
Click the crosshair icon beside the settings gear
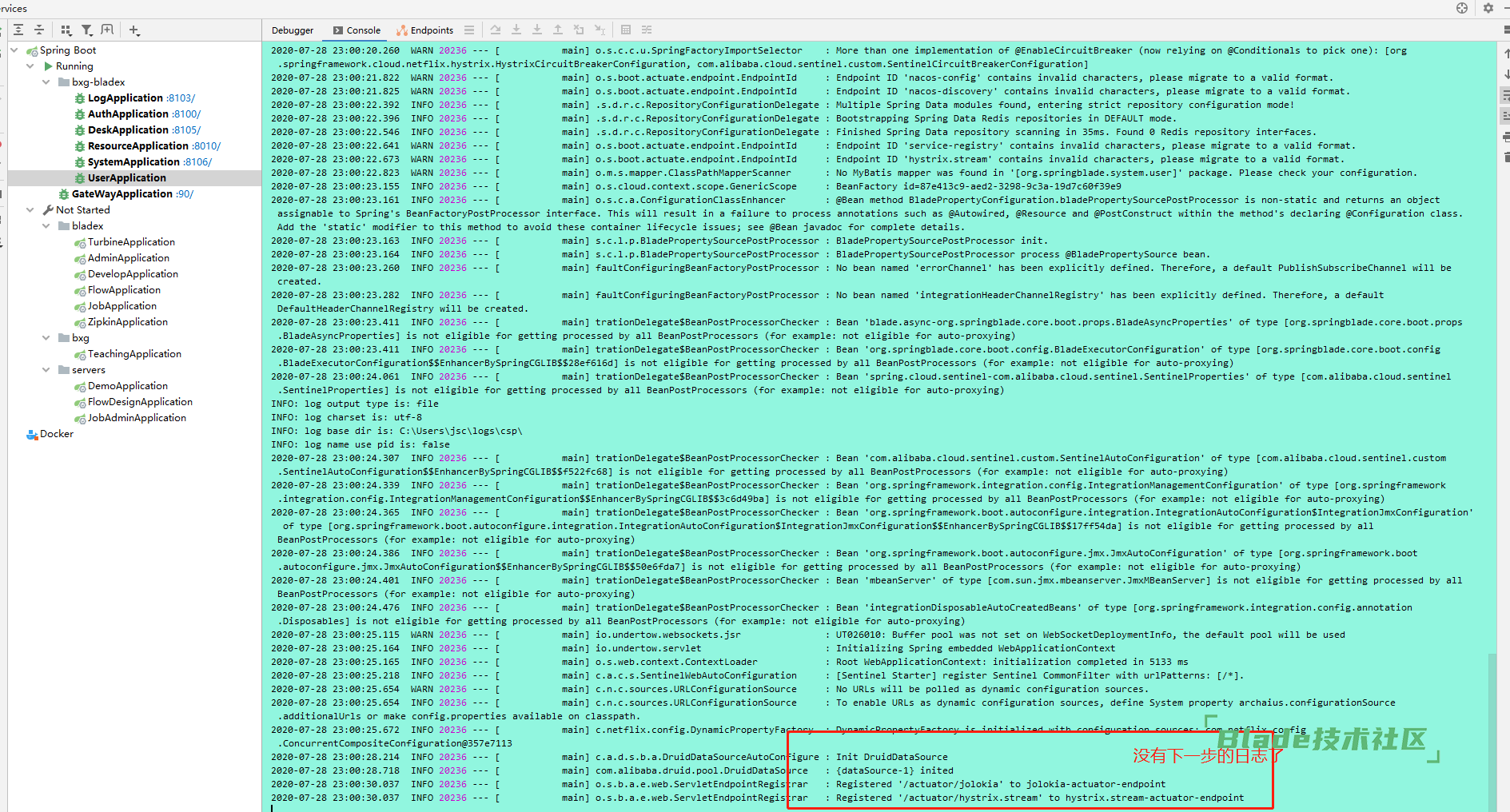[1462, 8]
